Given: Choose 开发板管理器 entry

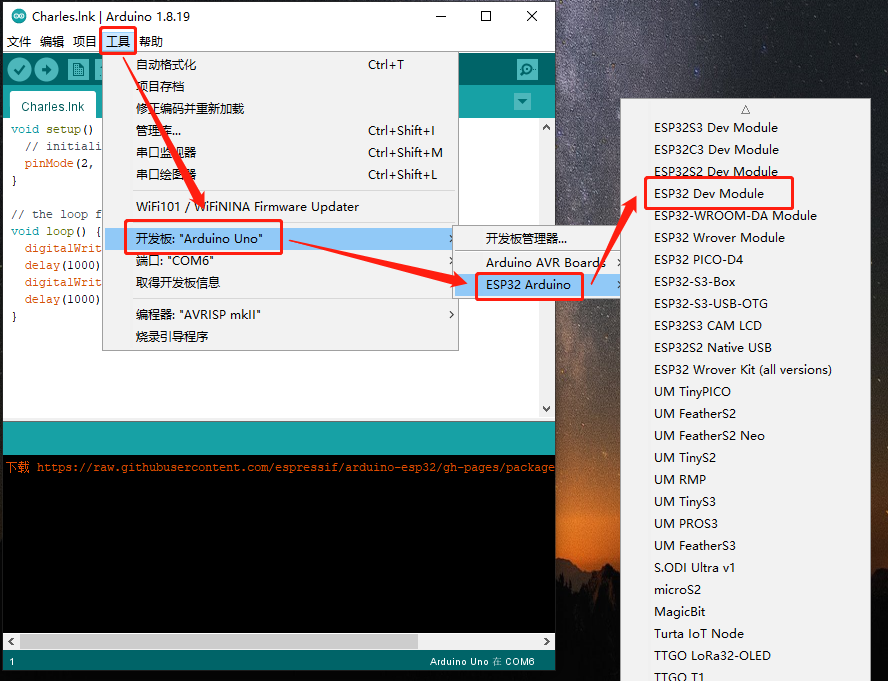Looking at the screenshot, I should click(x=526, y=239).
